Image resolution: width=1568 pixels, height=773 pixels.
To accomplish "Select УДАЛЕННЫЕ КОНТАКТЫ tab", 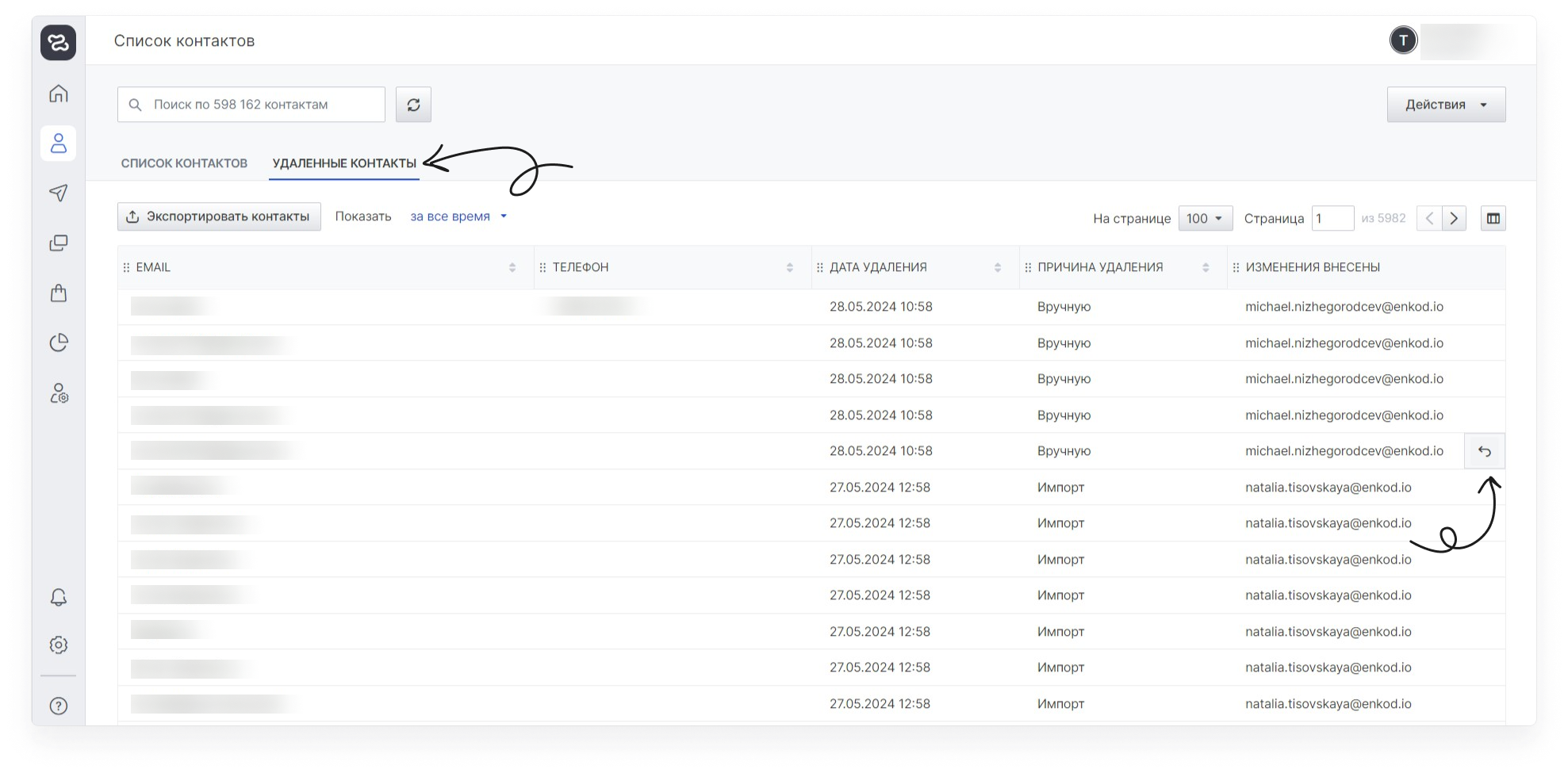I will (344, 163).
